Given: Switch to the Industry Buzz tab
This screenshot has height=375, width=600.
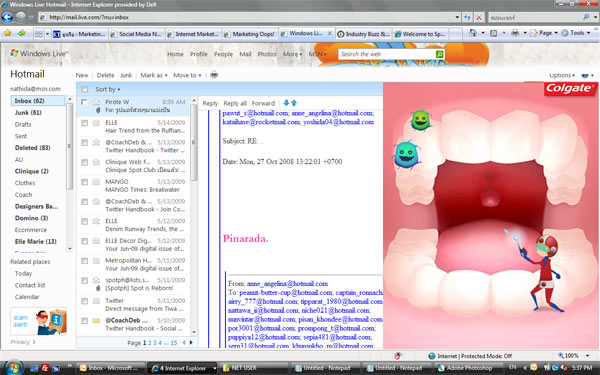Looking at the screenshot, I should click(364, 34).
